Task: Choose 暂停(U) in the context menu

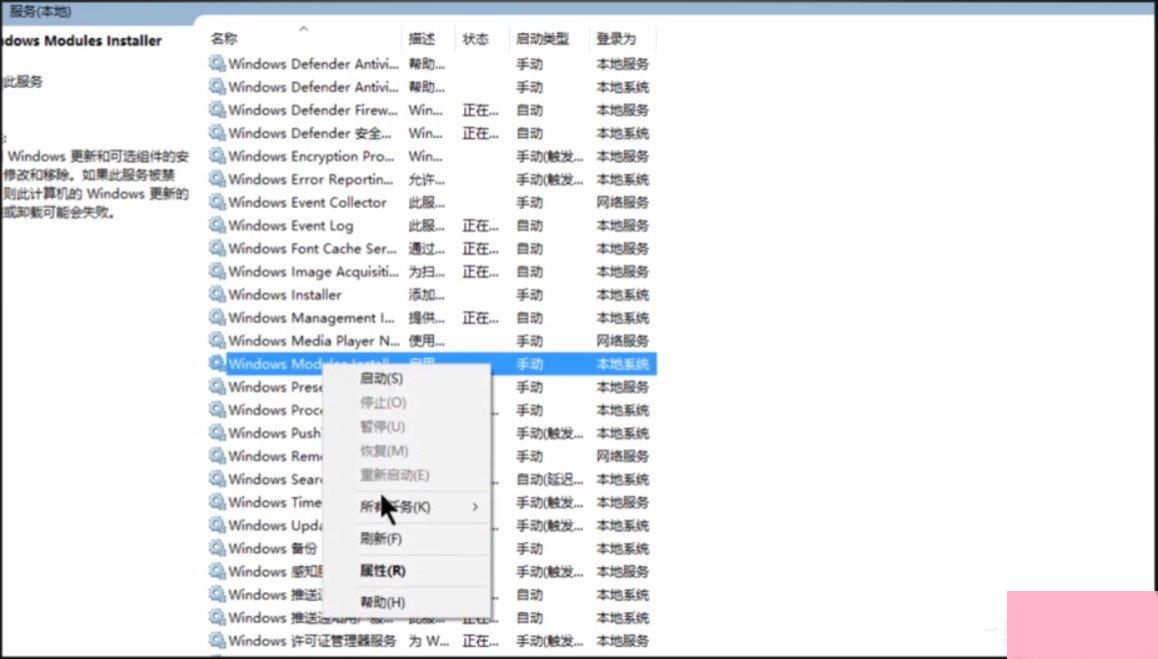Action: (383, 427)
